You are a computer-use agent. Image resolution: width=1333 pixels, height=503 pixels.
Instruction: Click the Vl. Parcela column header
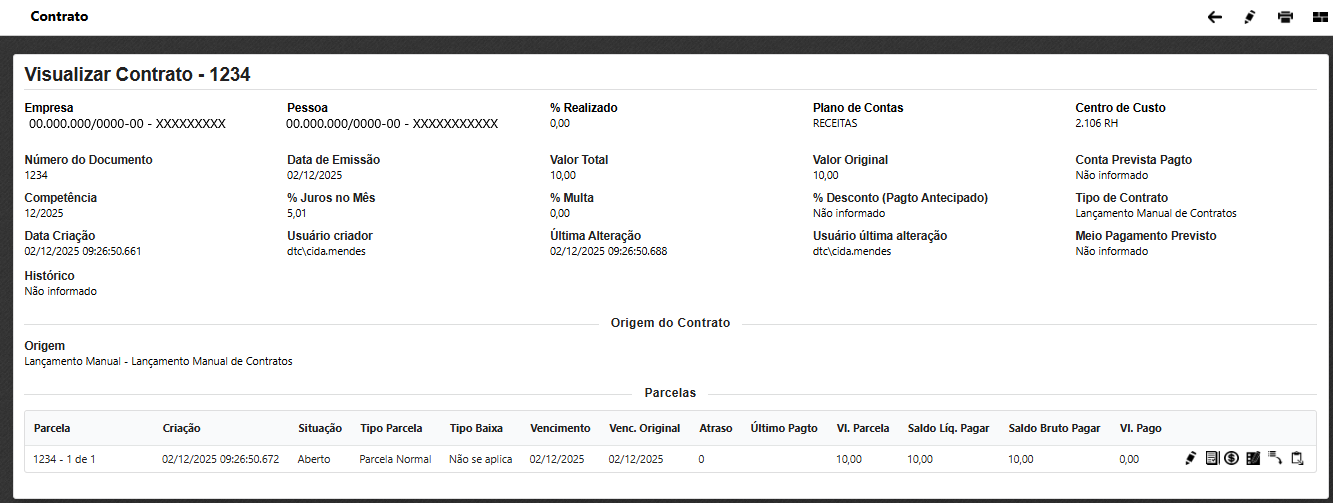[862, 428]
